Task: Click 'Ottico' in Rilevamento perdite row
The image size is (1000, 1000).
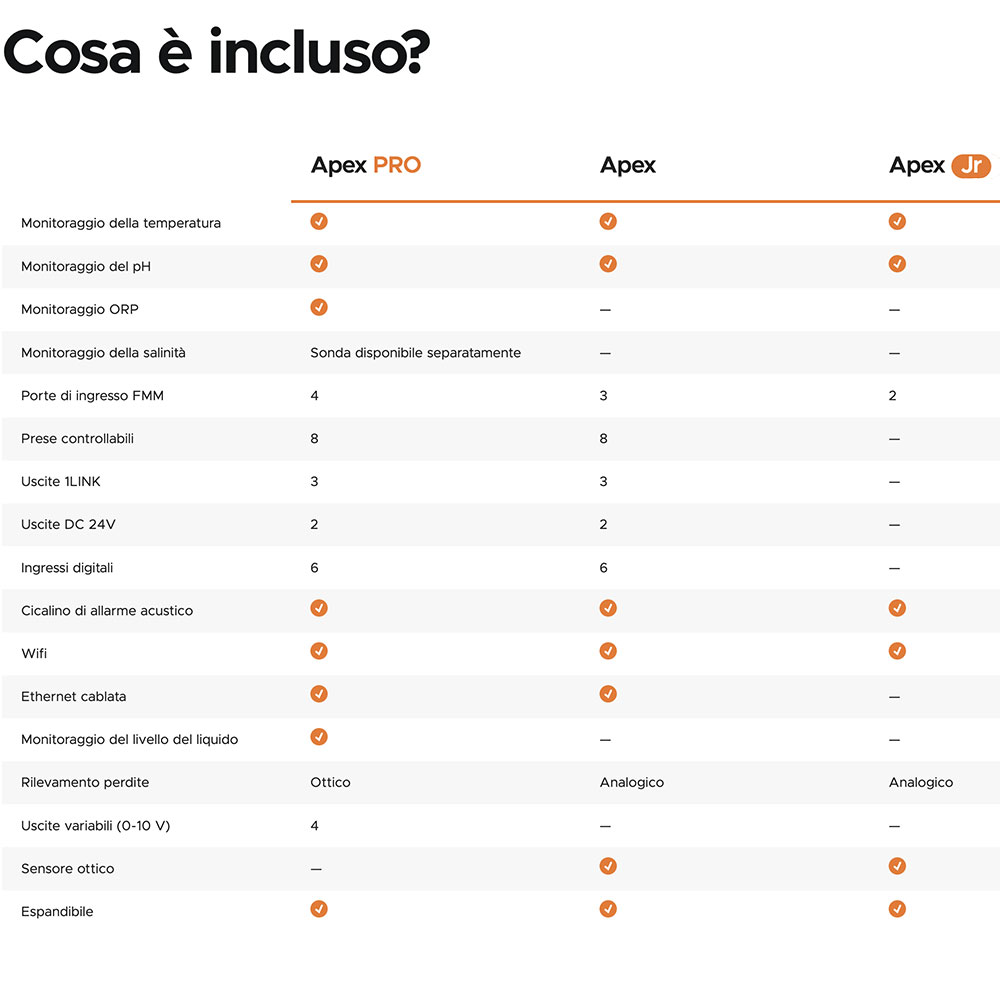Action: [x=330, y=783]
